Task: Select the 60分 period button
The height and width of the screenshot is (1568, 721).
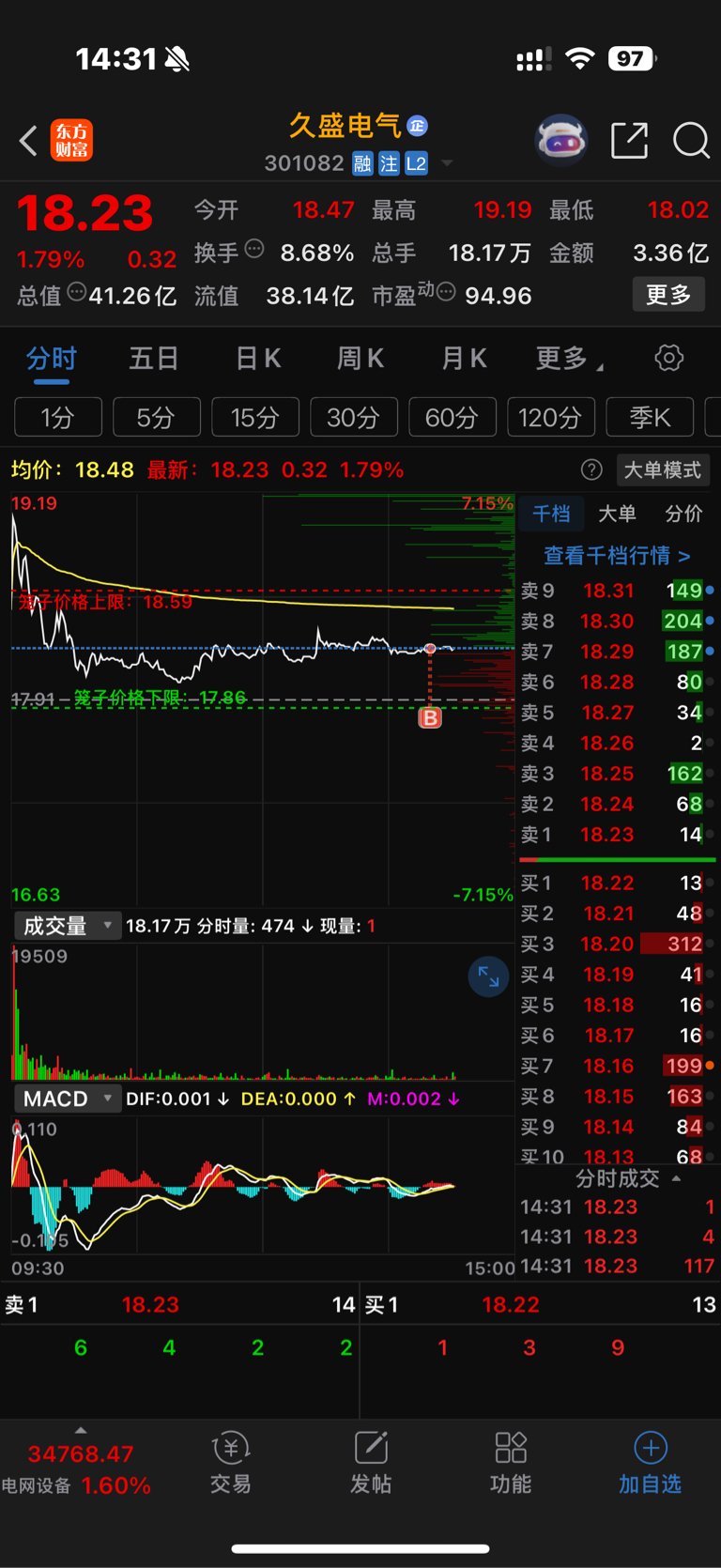Action: (453, 417)
